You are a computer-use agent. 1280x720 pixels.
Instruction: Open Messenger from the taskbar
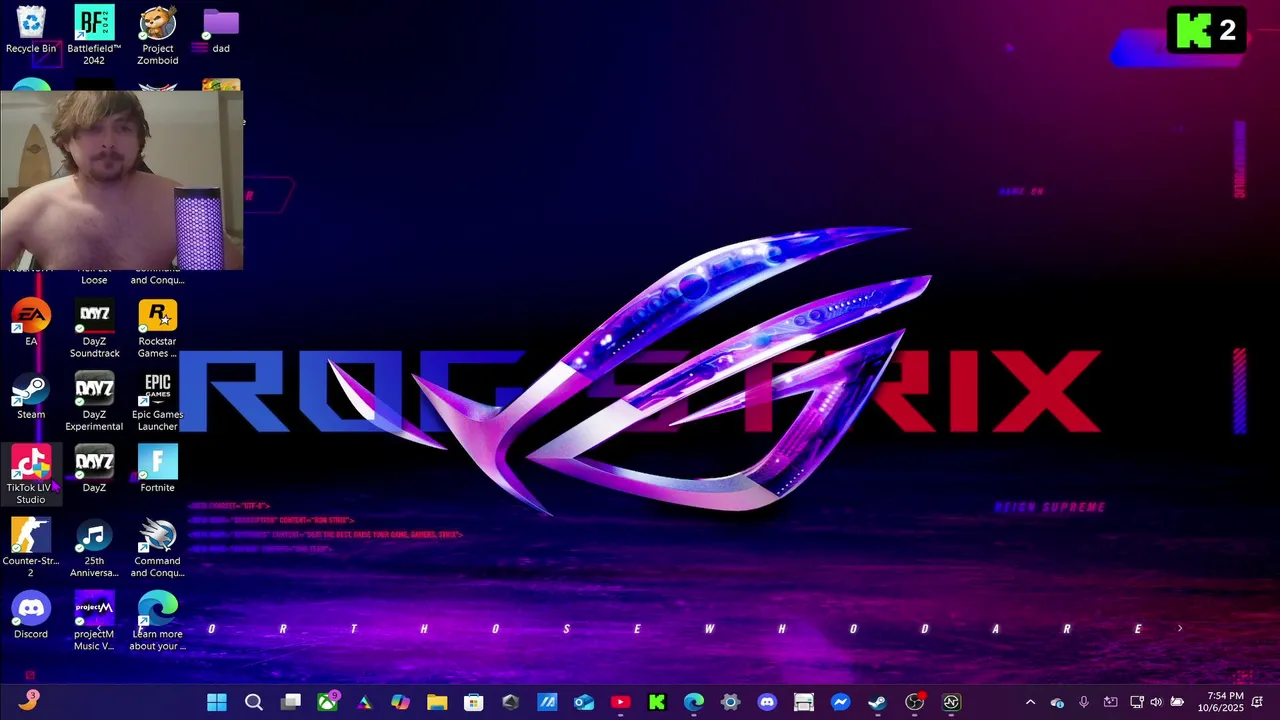point(840,702)
